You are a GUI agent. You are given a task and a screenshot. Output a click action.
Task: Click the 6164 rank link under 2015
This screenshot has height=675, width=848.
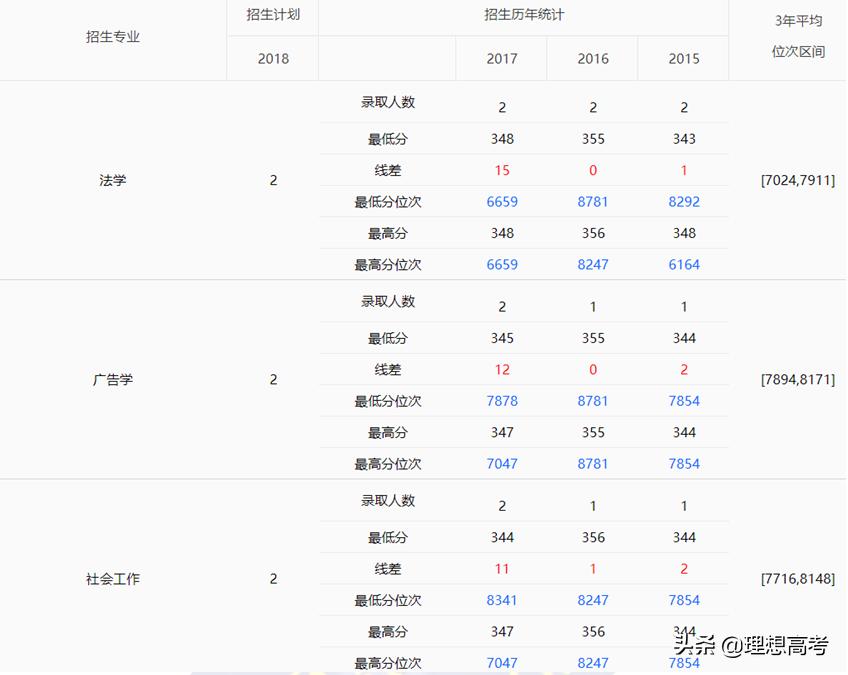(x=684, y=264)
